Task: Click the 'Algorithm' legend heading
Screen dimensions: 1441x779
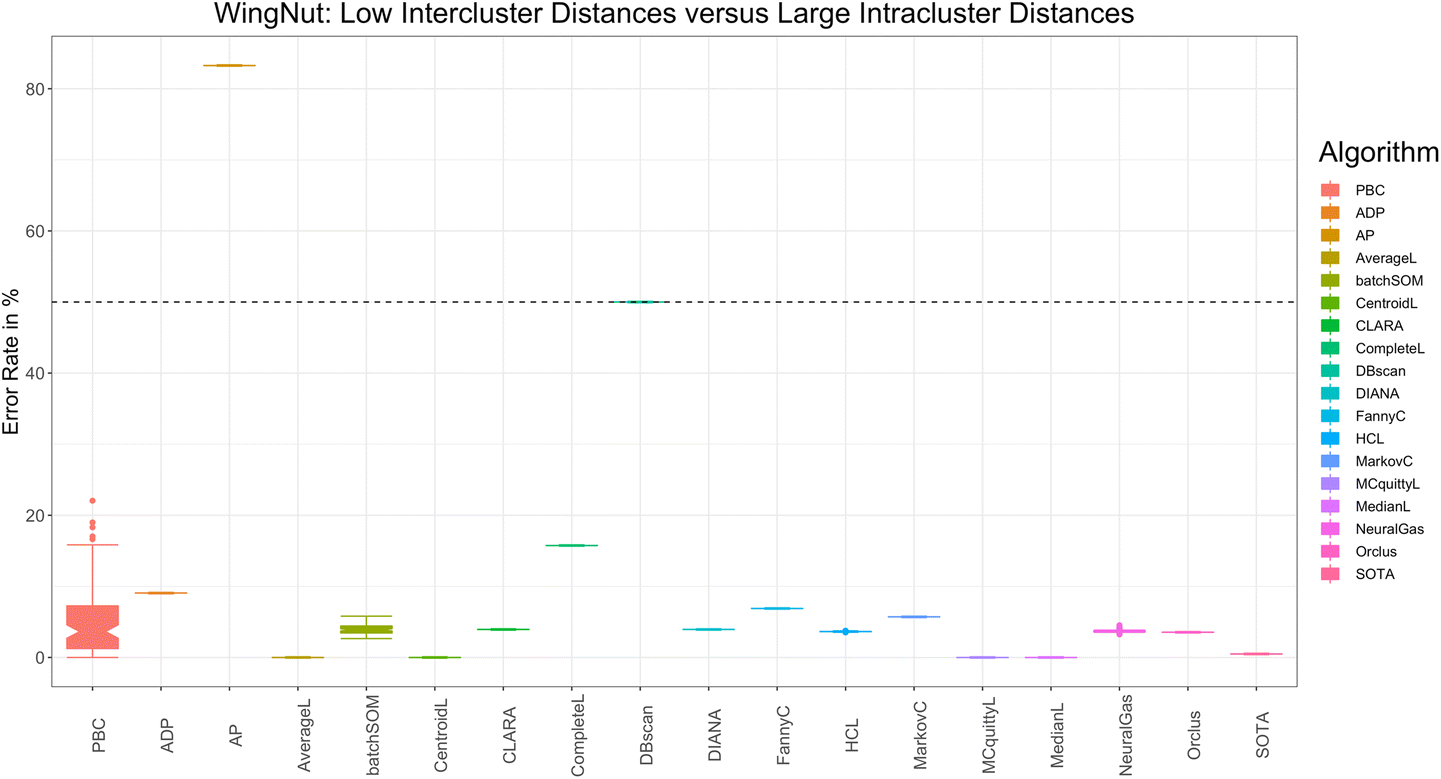Action: pos(1378,153)
